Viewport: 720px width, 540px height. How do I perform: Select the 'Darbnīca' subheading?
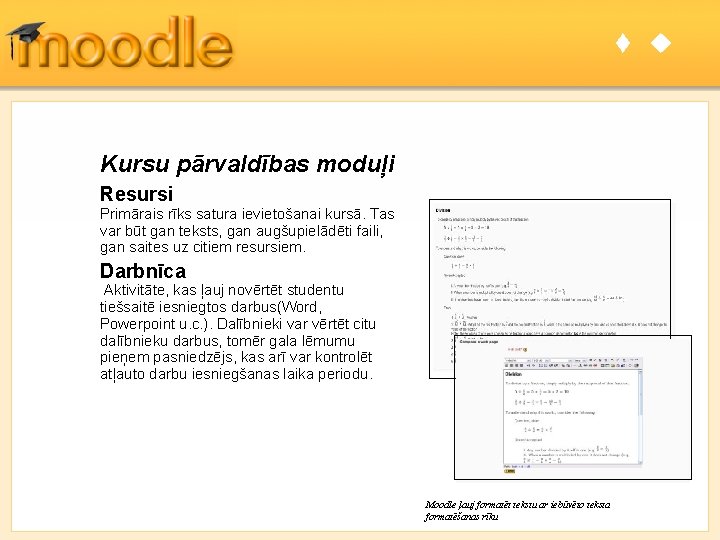pos(143,271)
